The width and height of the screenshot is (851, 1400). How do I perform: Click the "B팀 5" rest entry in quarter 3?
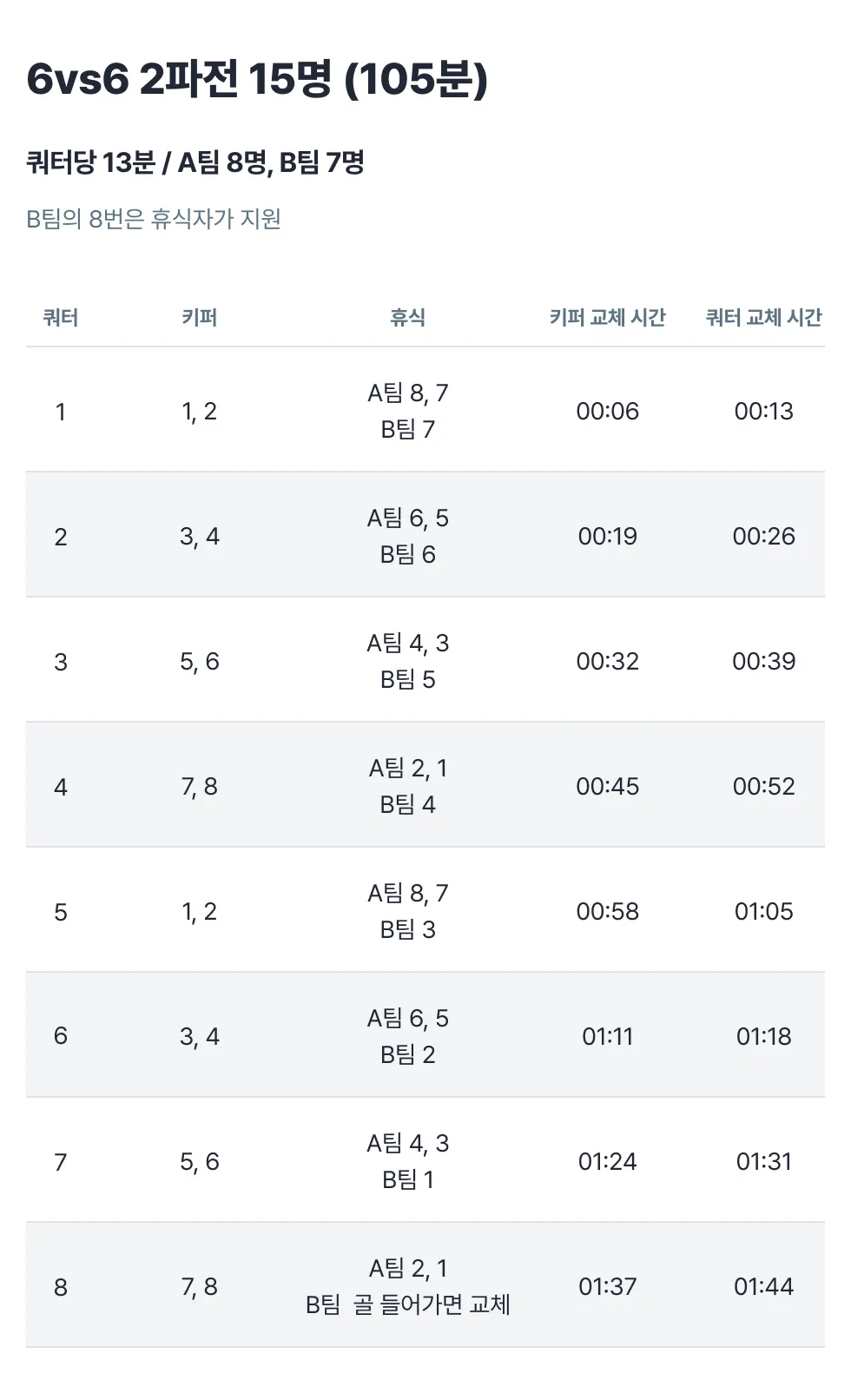coord(407,679)
